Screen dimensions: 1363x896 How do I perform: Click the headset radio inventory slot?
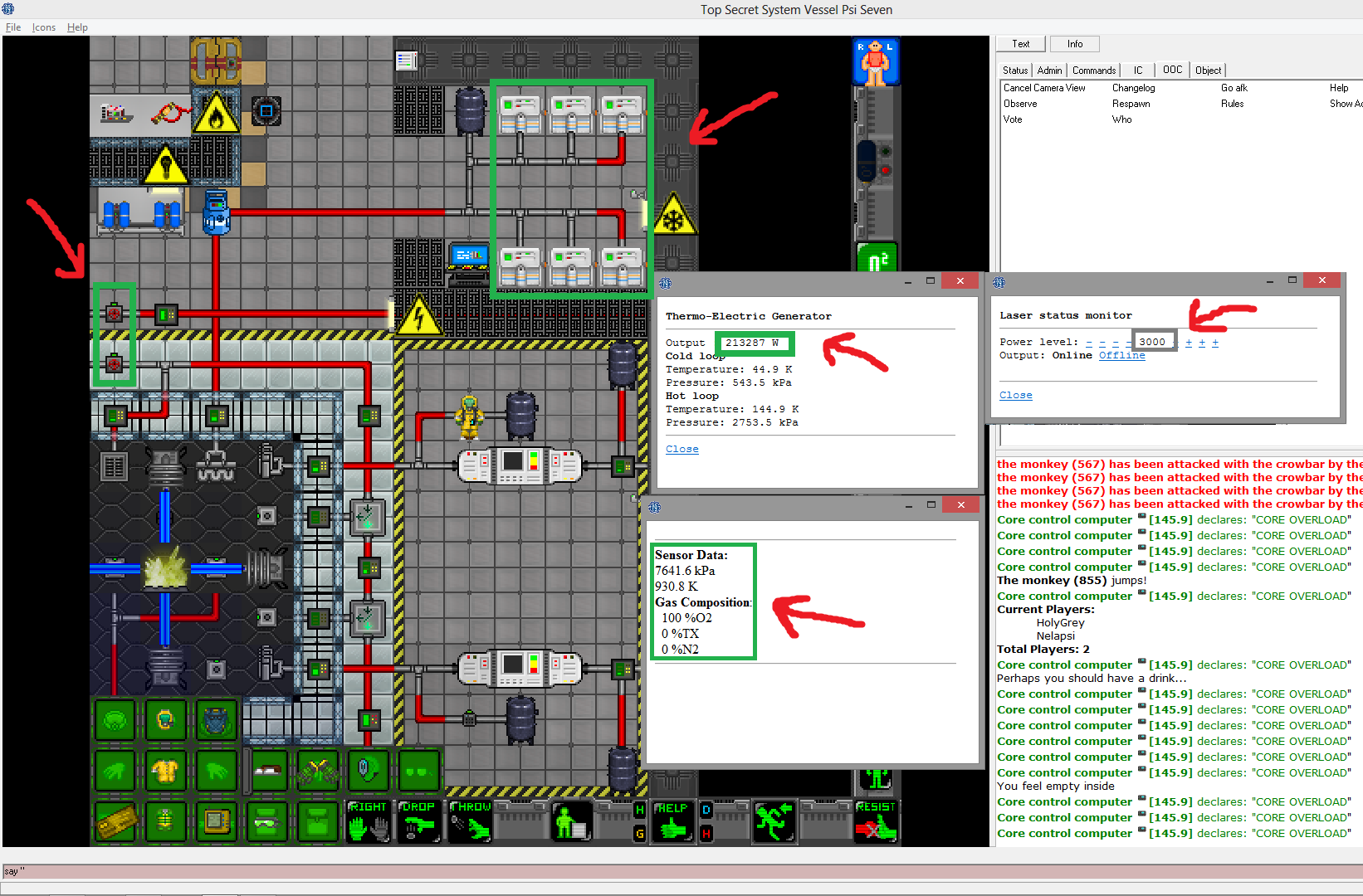tap(369, 772)
